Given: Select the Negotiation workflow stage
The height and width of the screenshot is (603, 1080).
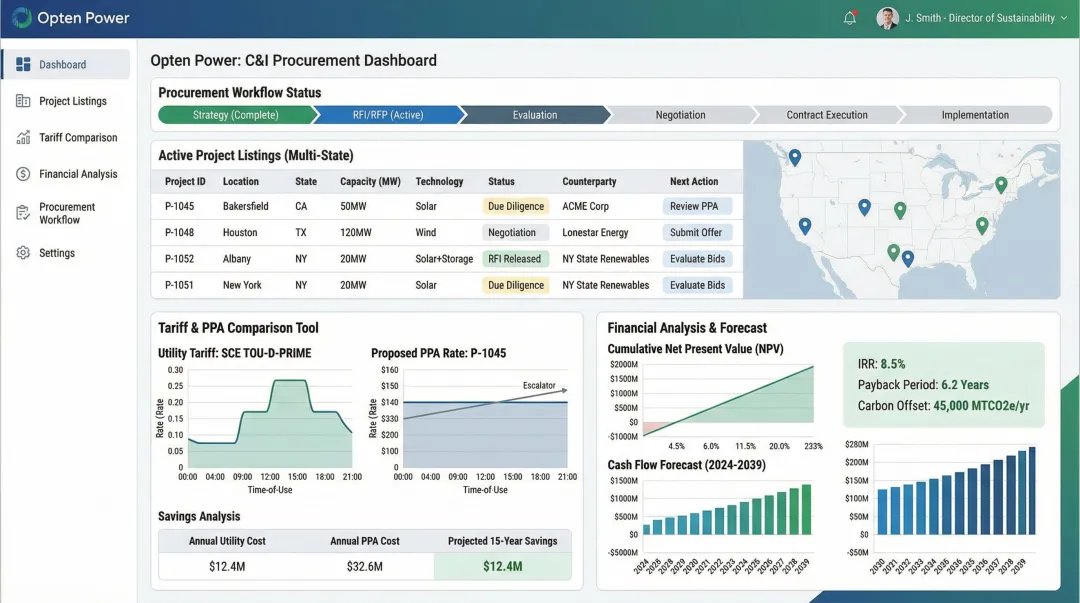Looking at the screenshot, I should [681, 114].
